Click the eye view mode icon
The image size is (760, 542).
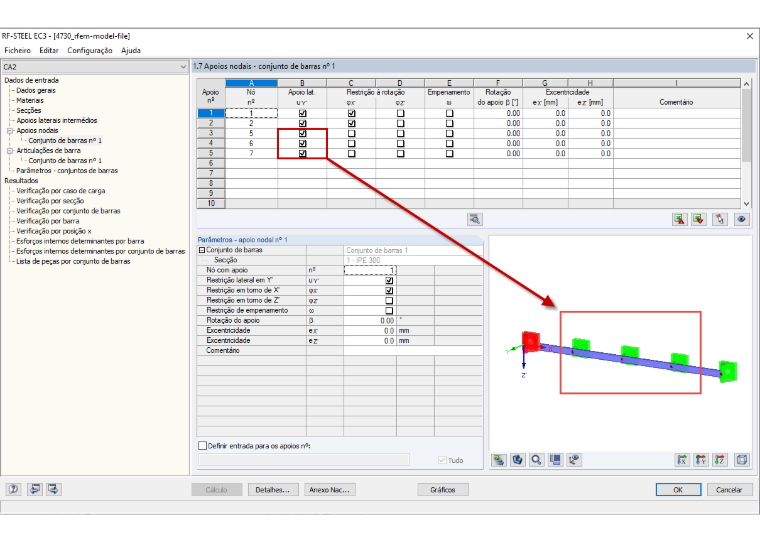click(741, 219)
